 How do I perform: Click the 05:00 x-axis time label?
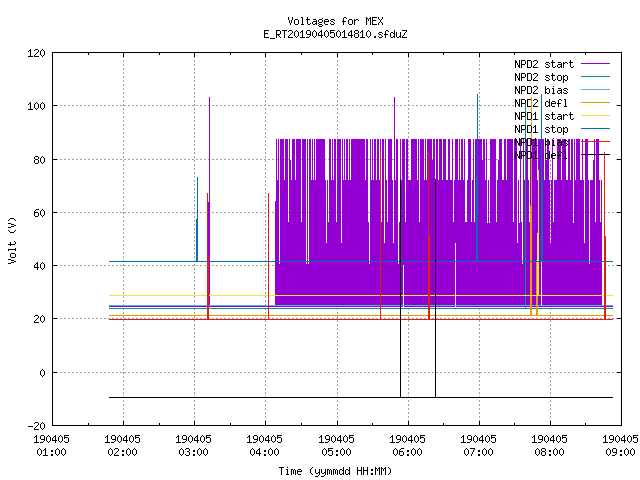pyautogui.click(x=336, y=452)
